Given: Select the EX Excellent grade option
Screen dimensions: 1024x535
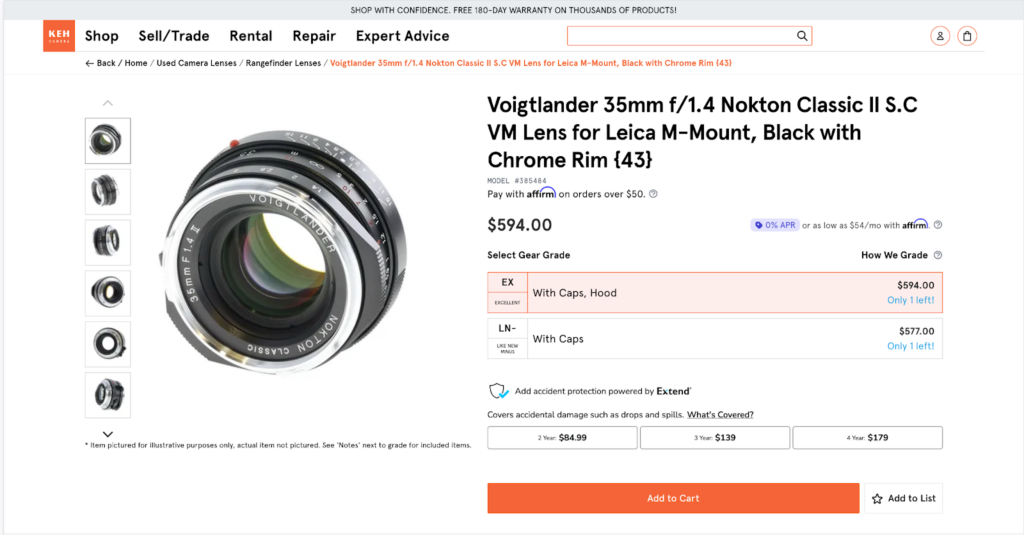Looking at the screenshot, I should point(714,293).
